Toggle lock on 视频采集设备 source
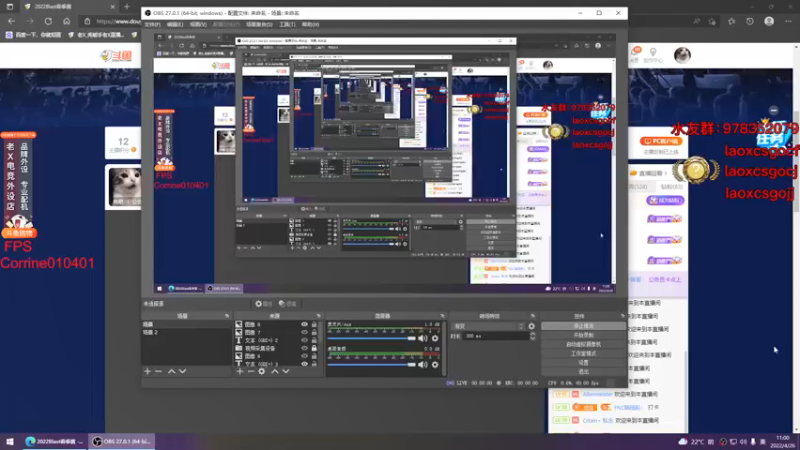Screen dimensions: 800x450 click(314, 348)
